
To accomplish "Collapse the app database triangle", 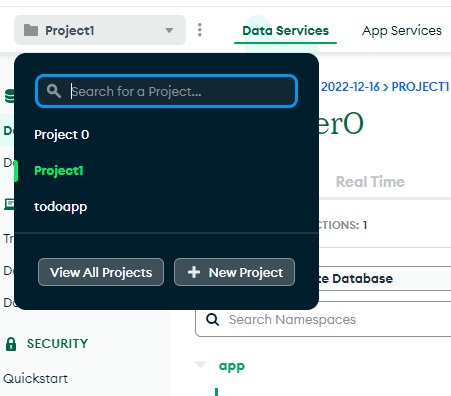I will 201,364.
